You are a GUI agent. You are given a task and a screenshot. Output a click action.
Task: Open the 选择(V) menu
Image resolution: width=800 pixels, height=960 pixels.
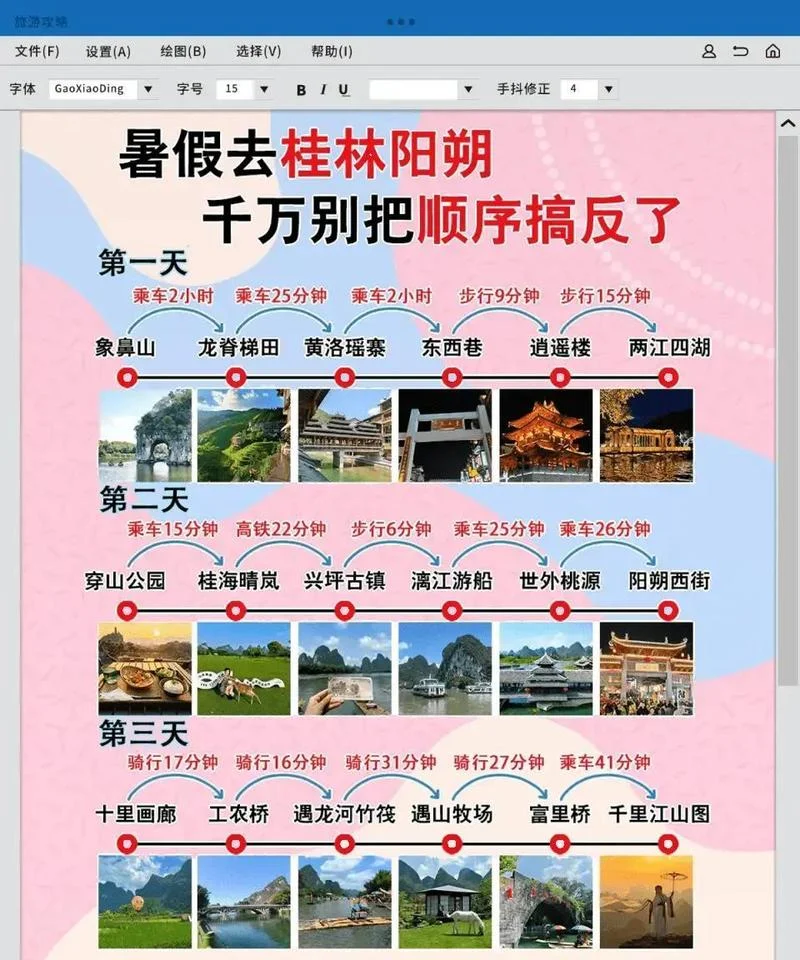coord(258,51)
